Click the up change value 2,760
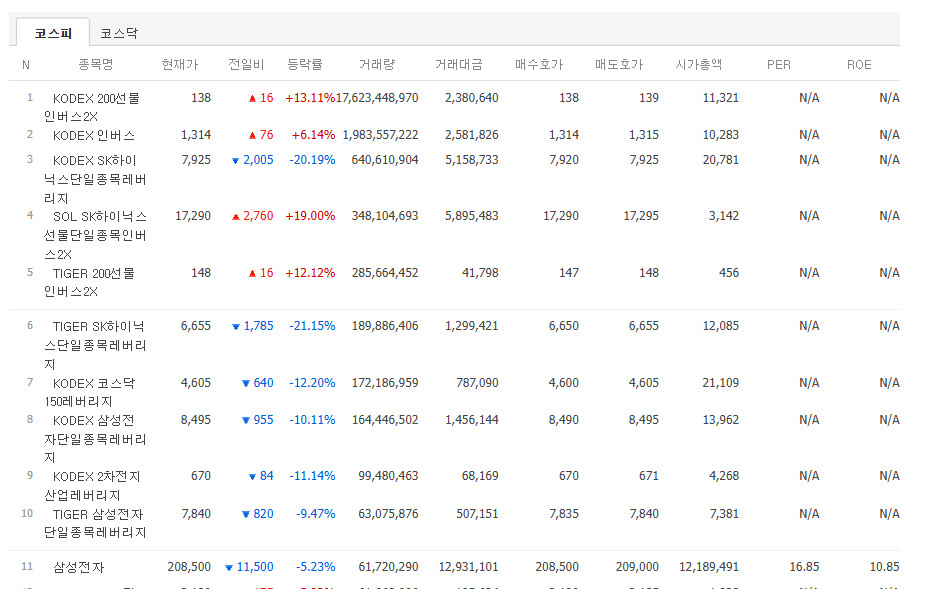This screenshot has height=589, width=931. click(x=258, y=216)
